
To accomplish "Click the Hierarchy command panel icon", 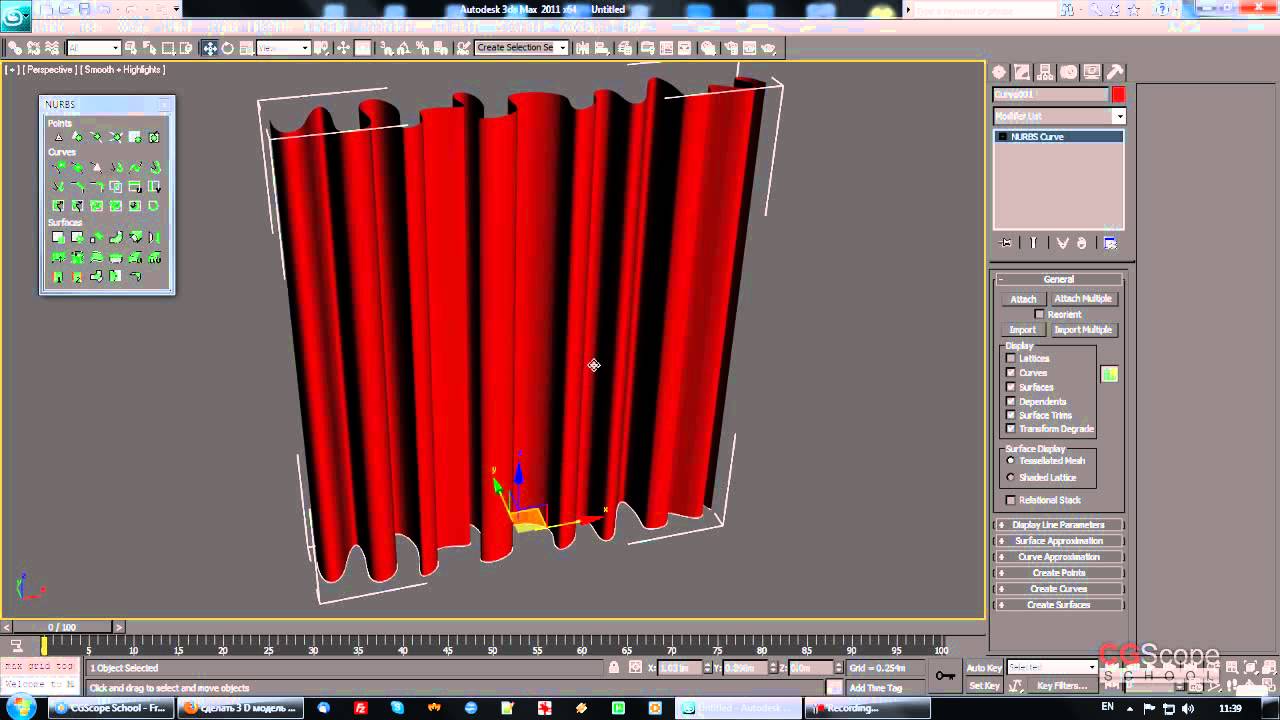I will (1045, 72).
